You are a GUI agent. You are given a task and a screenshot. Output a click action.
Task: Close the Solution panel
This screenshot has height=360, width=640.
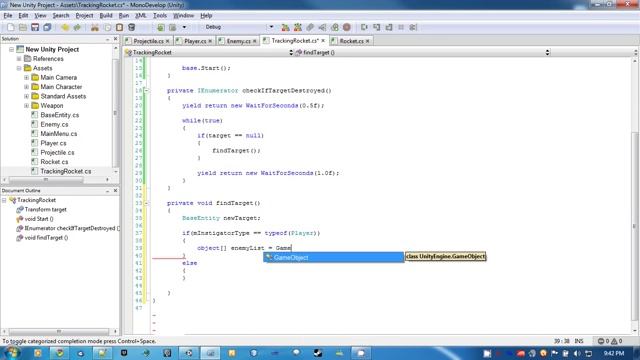[115, 39]
